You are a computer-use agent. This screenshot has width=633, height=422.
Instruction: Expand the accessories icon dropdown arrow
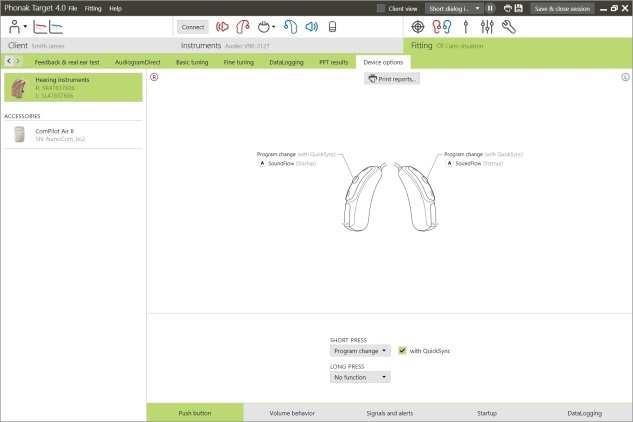click(x=273, y=27)
